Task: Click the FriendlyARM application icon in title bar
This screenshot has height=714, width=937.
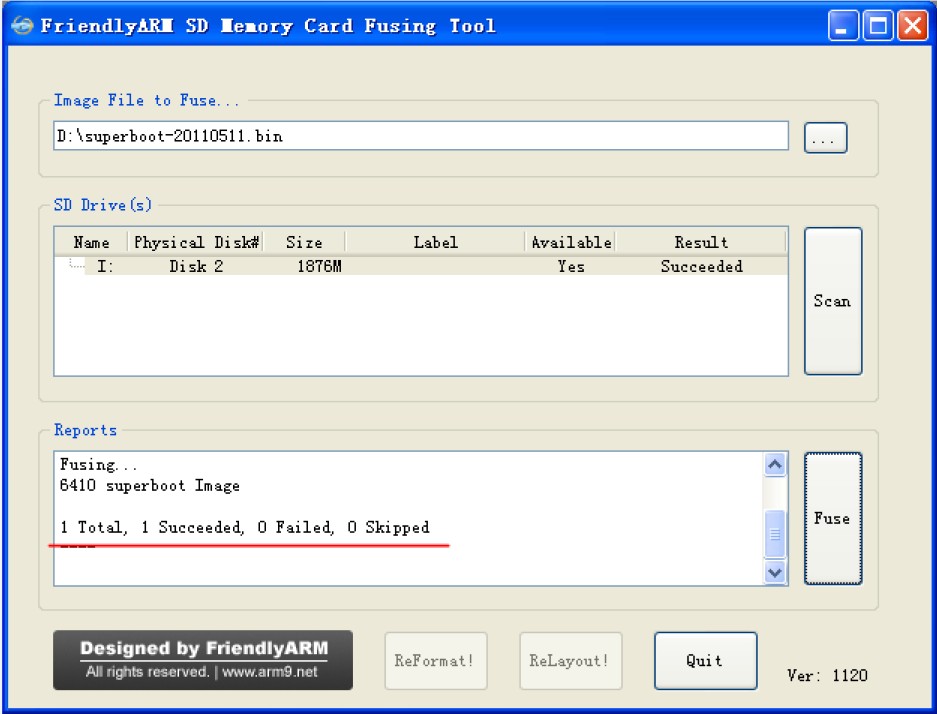Action: coord(21,26)
